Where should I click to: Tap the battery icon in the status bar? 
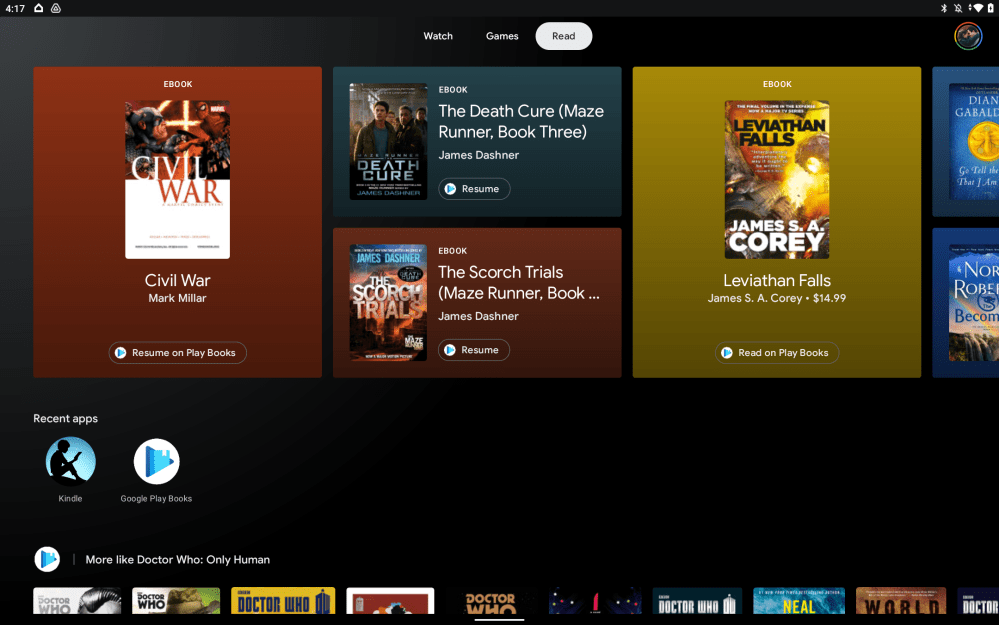point(990,8)
